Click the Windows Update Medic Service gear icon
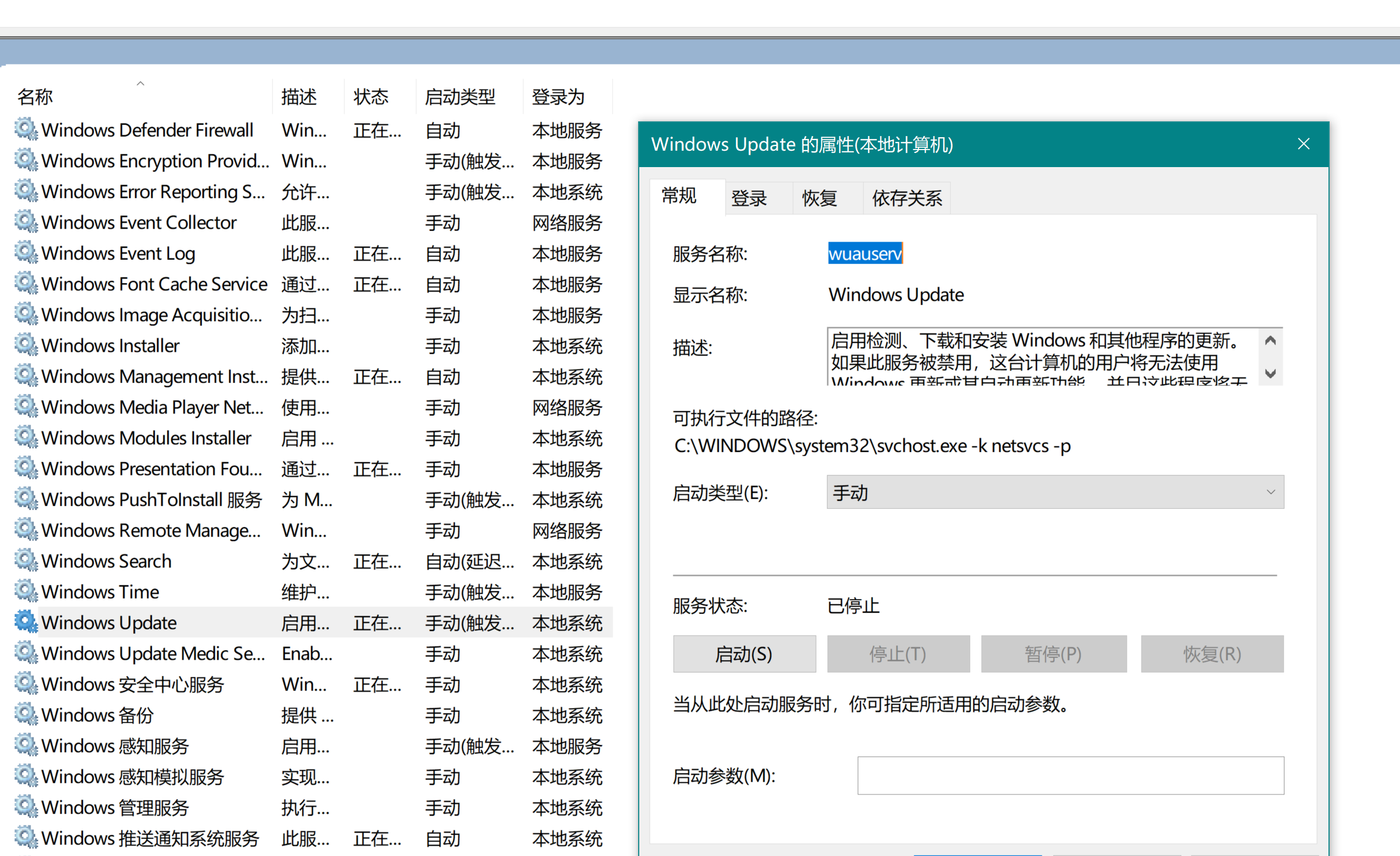1400x856 pixels. [26, 653]
